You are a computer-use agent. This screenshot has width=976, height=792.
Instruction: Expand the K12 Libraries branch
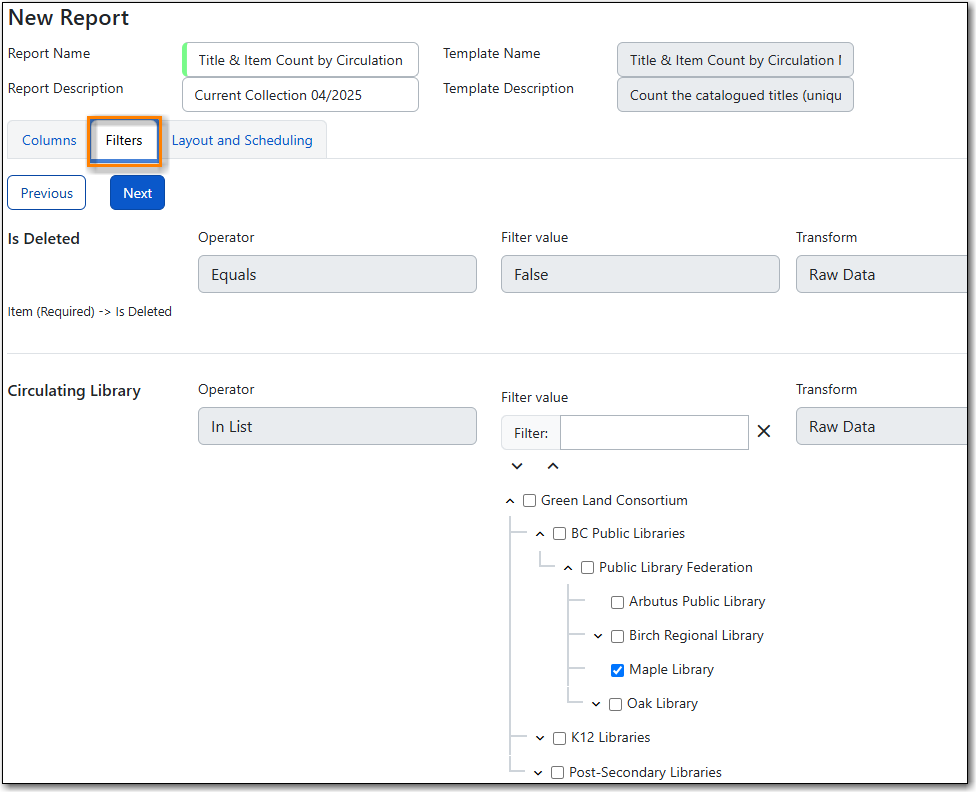[x=540, y=738]
